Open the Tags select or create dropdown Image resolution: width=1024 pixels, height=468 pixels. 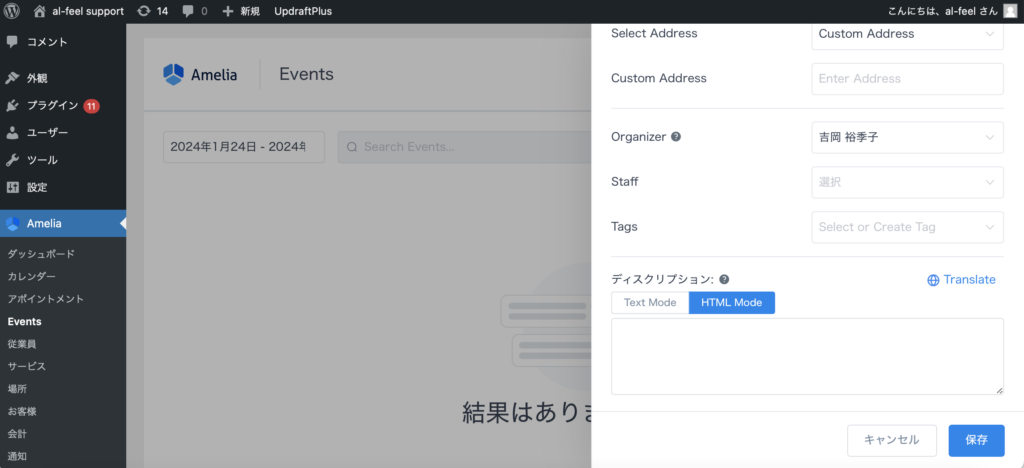tap(907, 227)
